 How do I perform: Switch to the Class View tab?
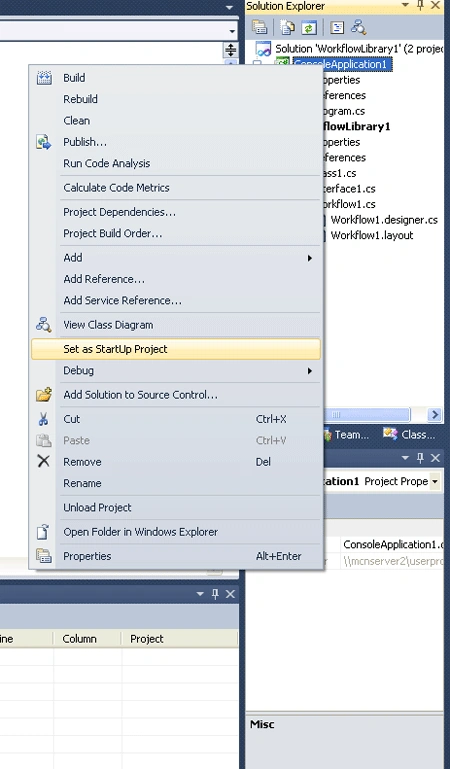tap(409, 435)
